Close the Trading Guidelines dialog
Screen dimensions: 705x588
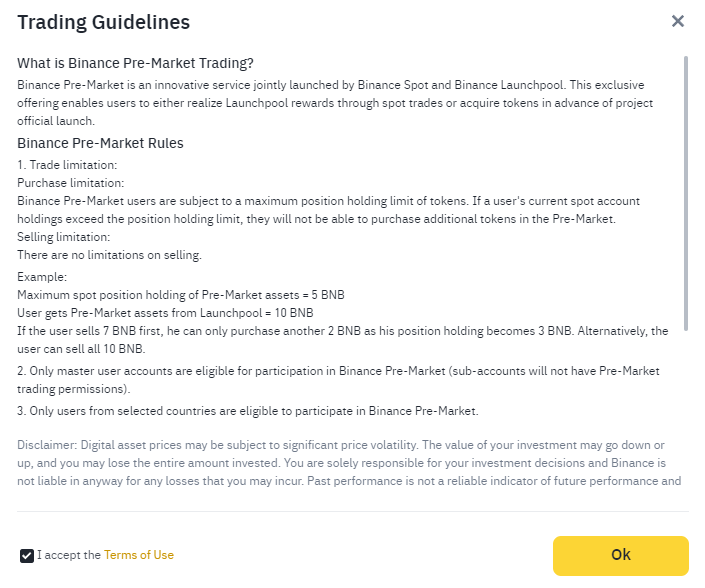678,21
